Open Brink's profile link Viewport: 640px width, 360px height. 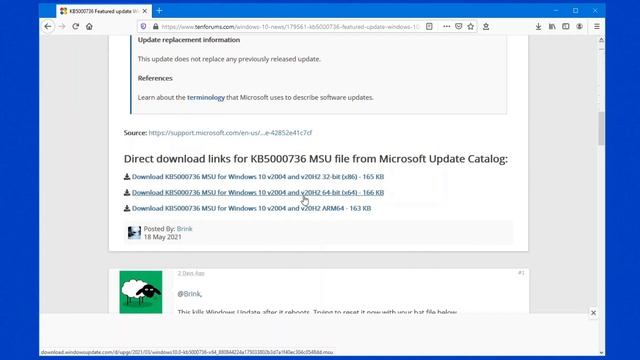(x=184, y=229)
